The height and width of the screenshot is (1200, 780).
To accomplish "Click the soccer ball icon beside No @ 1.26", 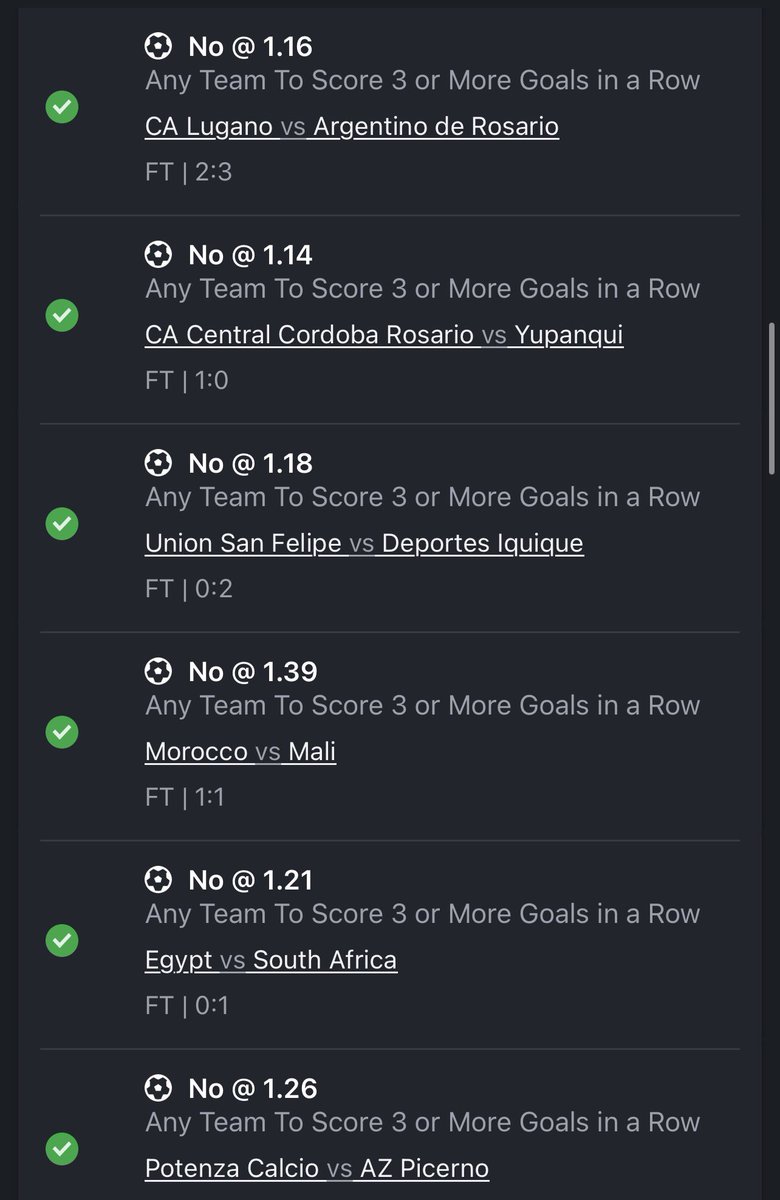I will (158, 1087).
